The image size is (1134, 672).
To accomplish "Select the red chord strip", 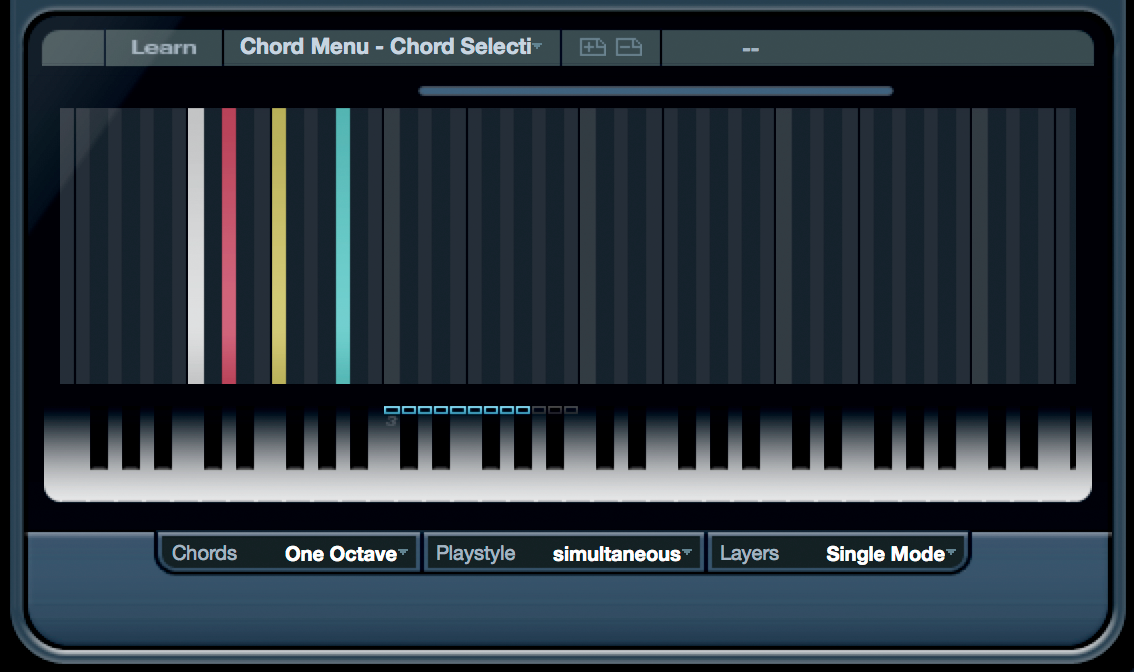I will (x=229, y=246).
